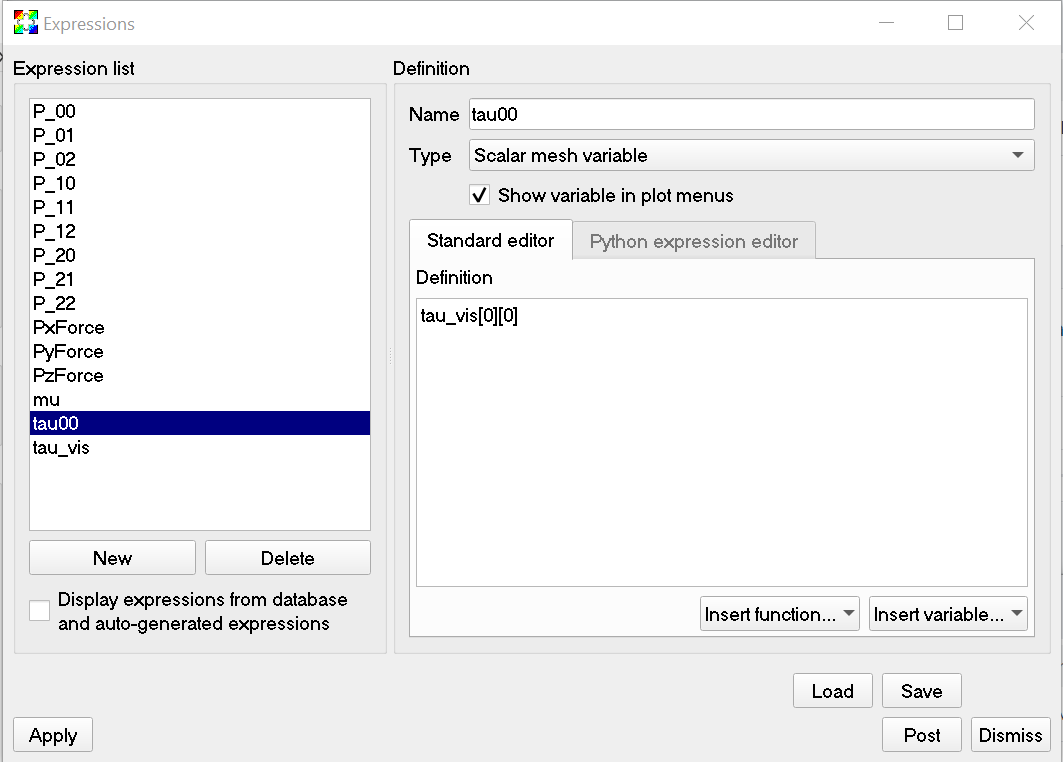Click inside the Definition text area

721,442
